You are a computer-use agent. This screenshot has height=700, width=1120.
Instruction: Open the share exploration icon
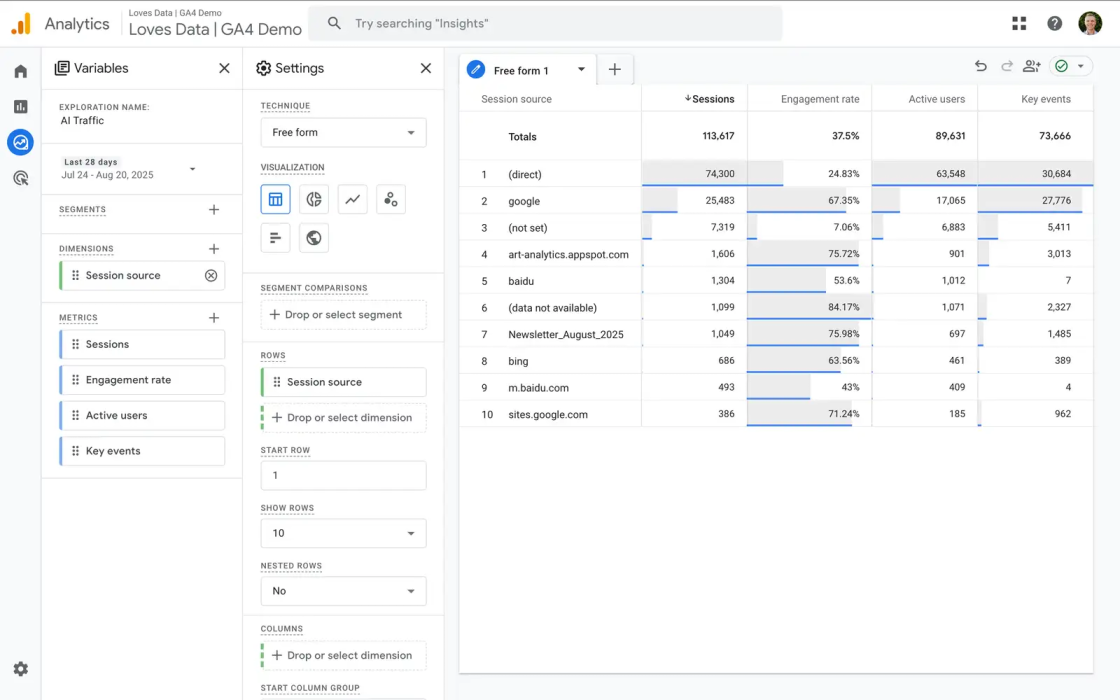coord(1031,65)
